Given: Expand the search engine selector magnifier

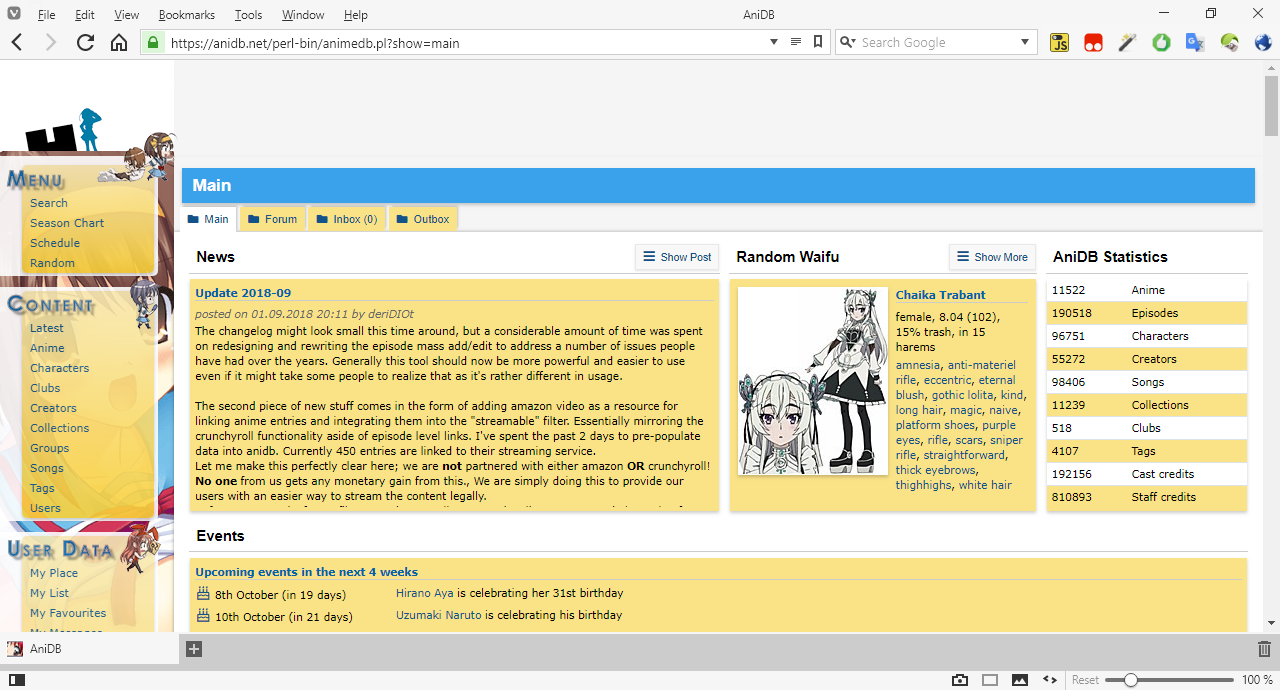Looking at the screenshot, I should [x=848, y=42].
